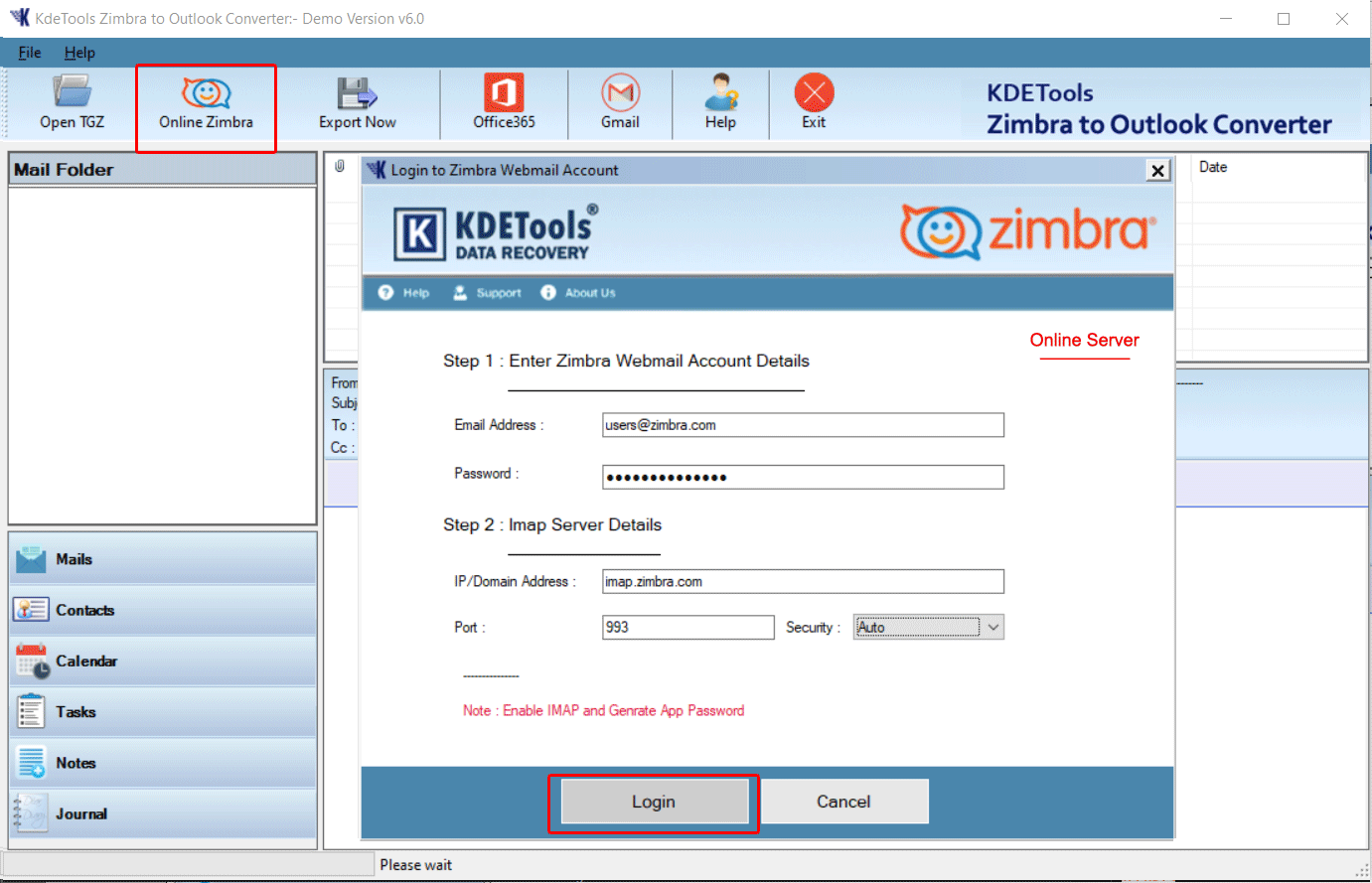Click the Exit toolbar icon

coord(814,102)
